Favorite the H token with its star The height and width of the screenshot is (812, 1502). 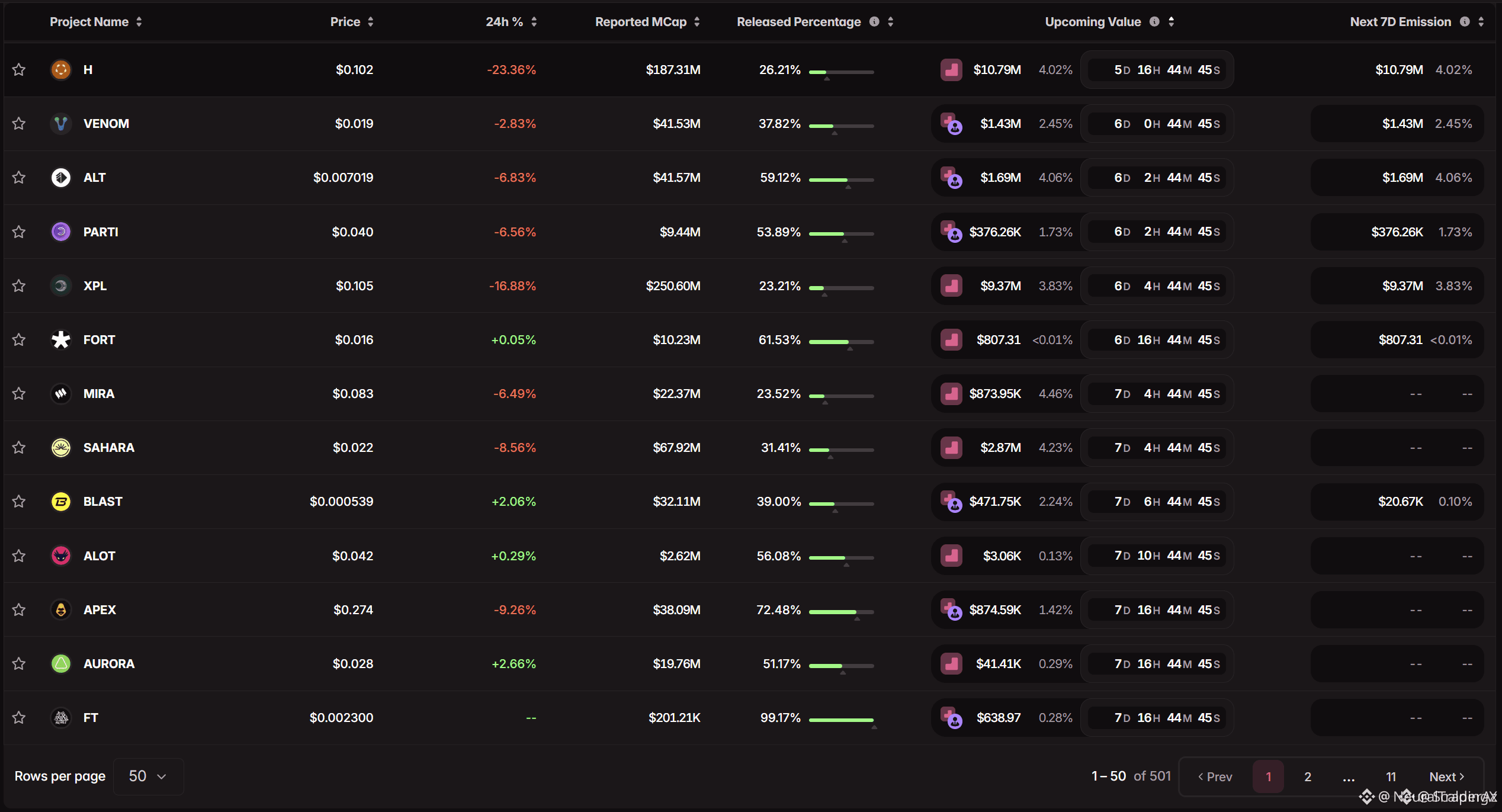[19, 70]
